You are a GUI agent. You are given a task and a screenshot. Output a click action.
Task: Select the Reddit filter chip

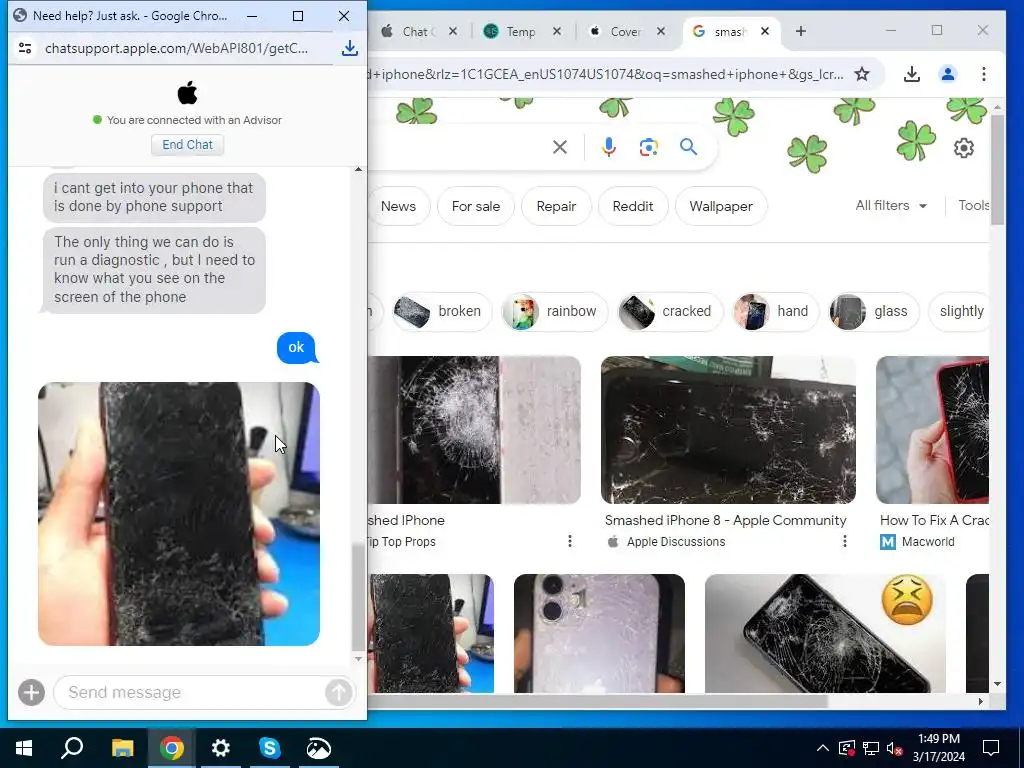633,206
